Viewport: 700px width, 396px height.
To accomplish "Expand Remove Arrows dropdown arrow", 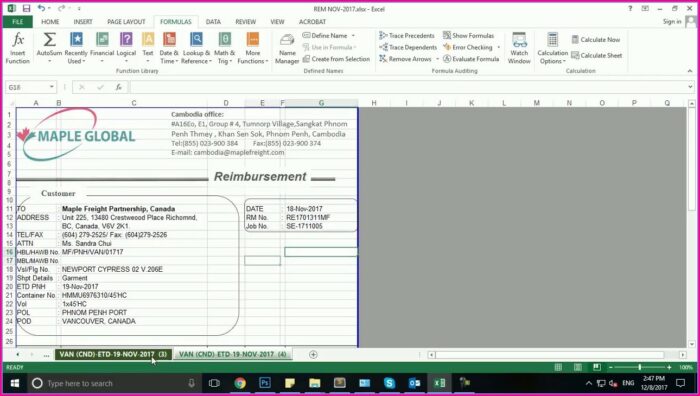I will pos(437,59).
